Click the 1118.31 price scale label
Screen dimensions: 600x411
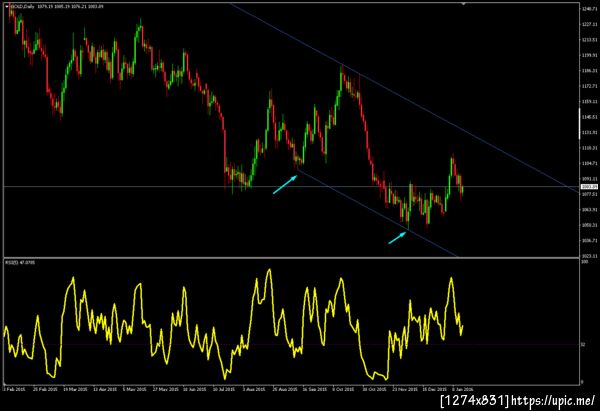[589, 148]
